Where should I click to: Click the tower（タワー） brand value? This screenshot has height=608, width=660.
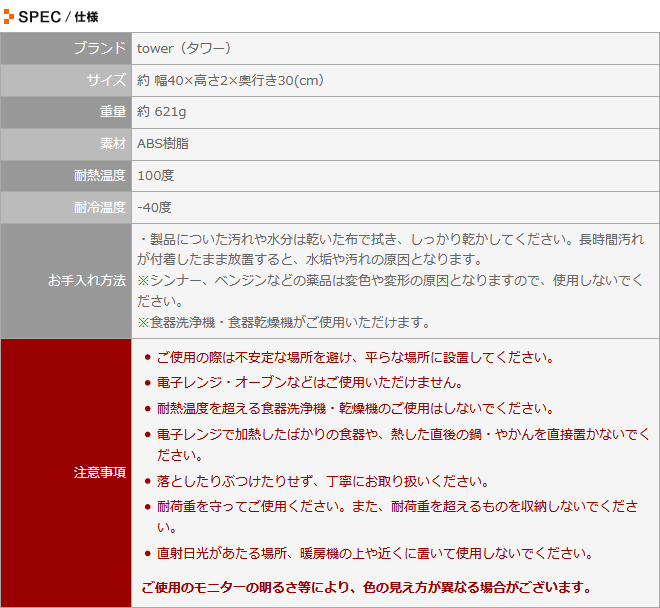coord(185,48)
